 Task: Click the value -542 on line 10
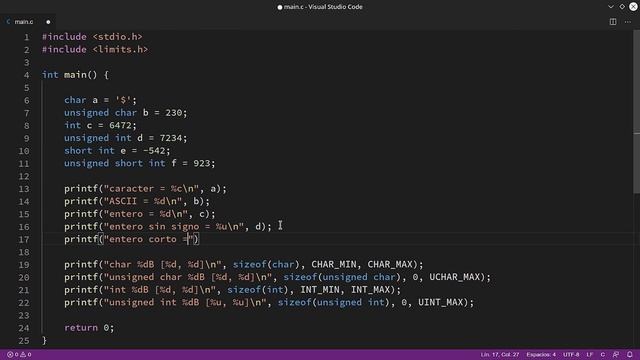[x=154, y=151]
